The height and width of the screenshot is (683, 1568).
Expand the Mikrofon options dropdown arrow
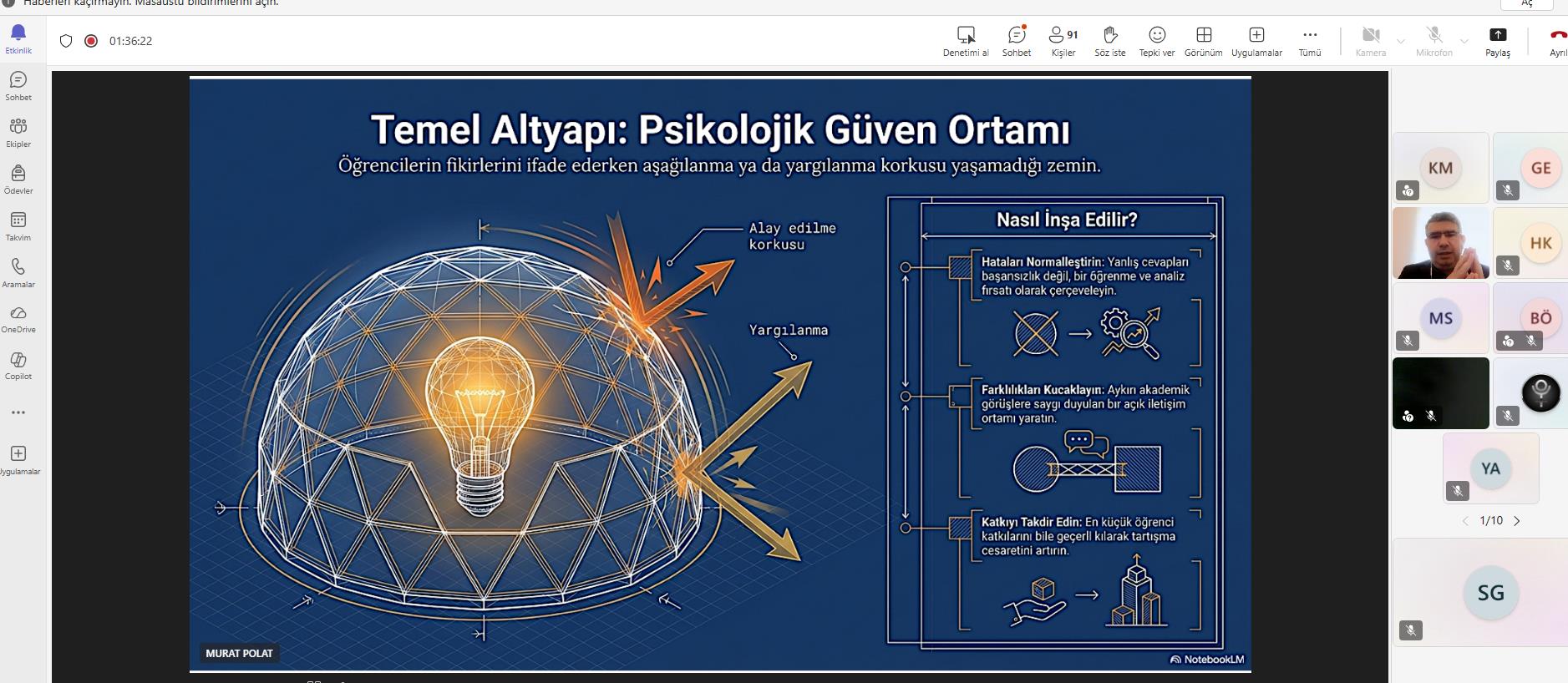(x=1464, y=41)
